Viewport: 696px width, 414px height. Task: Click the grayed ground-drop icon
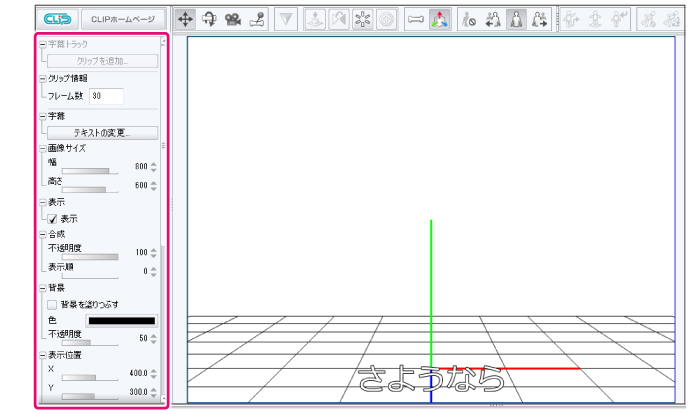point(315,19)
